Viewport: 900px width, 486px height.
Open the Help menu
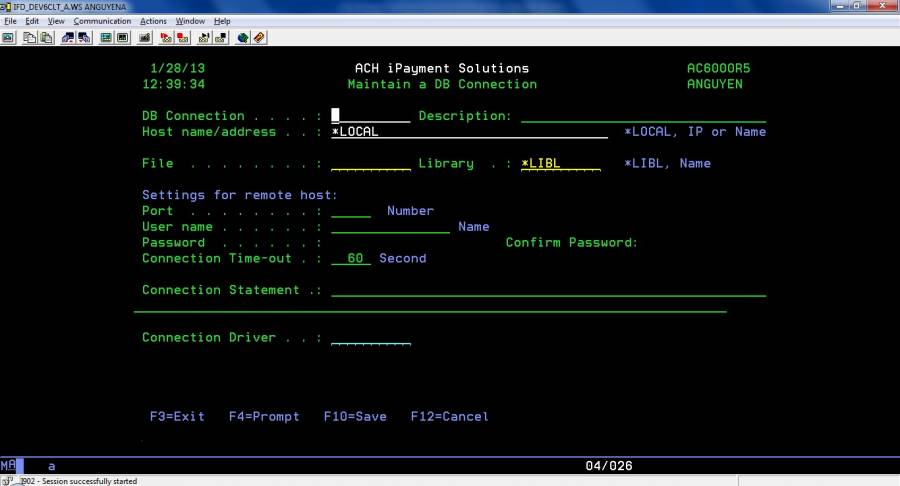(x=222, y=21)
